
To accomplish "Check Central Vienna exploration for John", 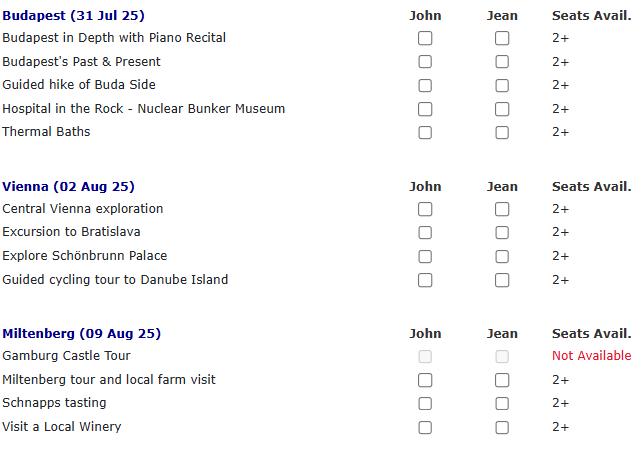I will (x=425, y=209).
